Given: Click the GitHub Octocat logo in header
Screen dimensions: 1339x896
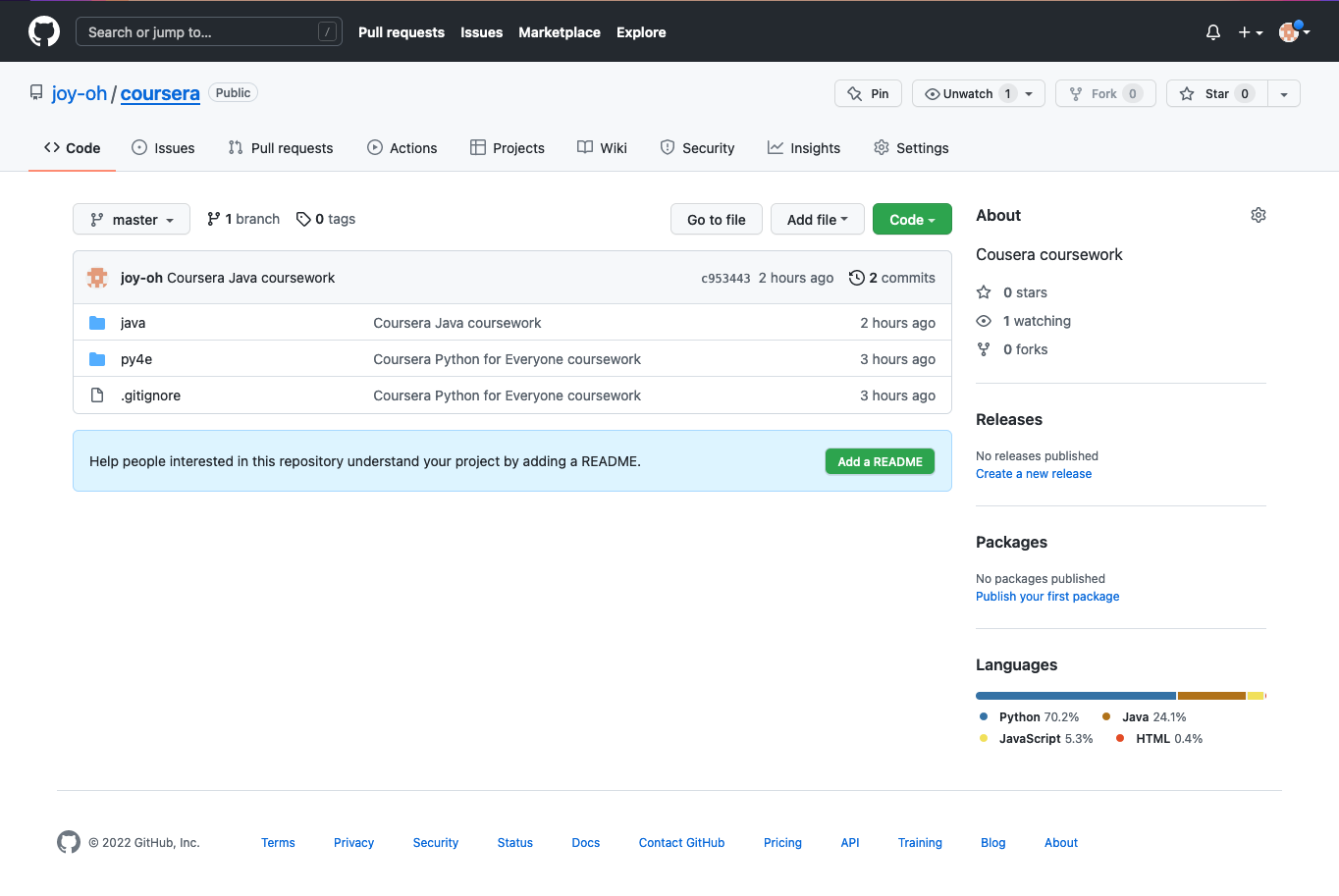Looking at the screenshot, I should [44, 31].
